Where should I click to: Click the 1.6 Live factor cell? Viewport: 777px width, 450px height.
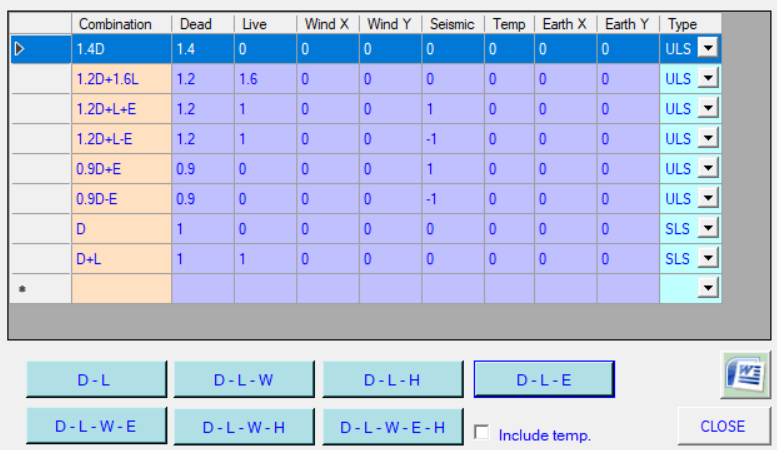point(265,79)
